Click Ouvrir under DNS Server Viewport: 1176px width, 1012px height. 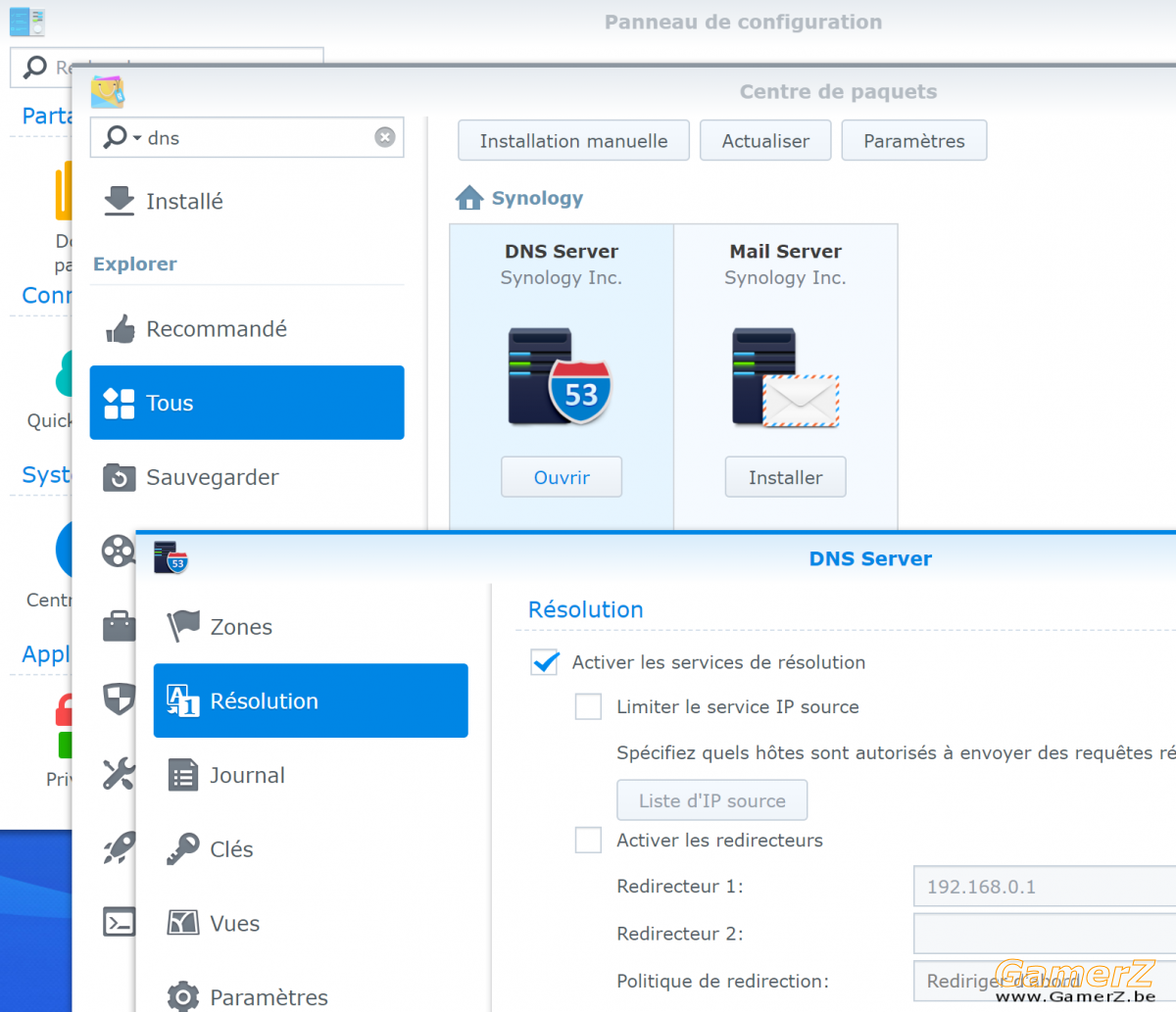coord(562,477)
